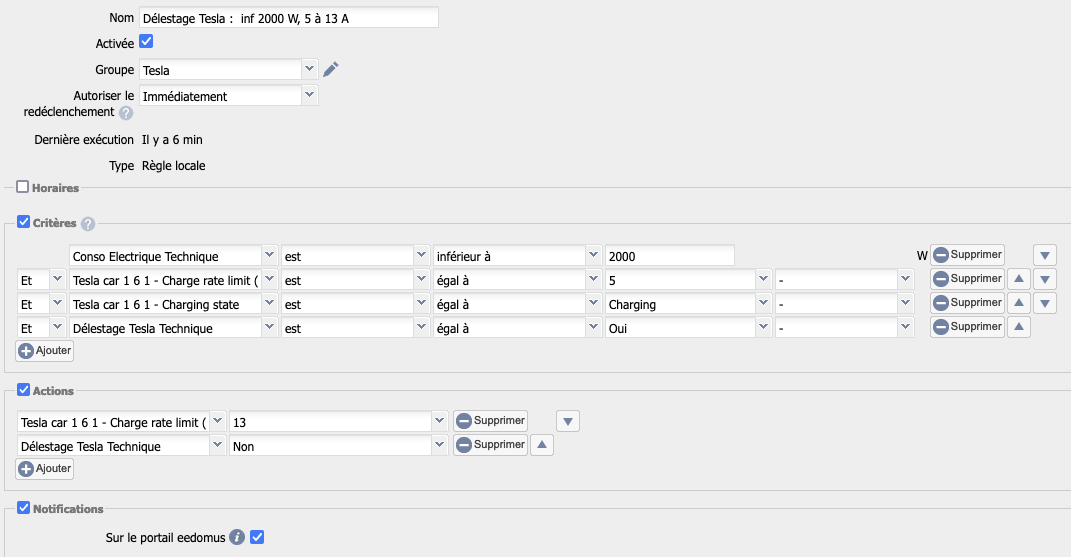Move the Conso Electrique Technique criterion down
Screen dimensions: 1071x557
click(x=1045, y=255)
